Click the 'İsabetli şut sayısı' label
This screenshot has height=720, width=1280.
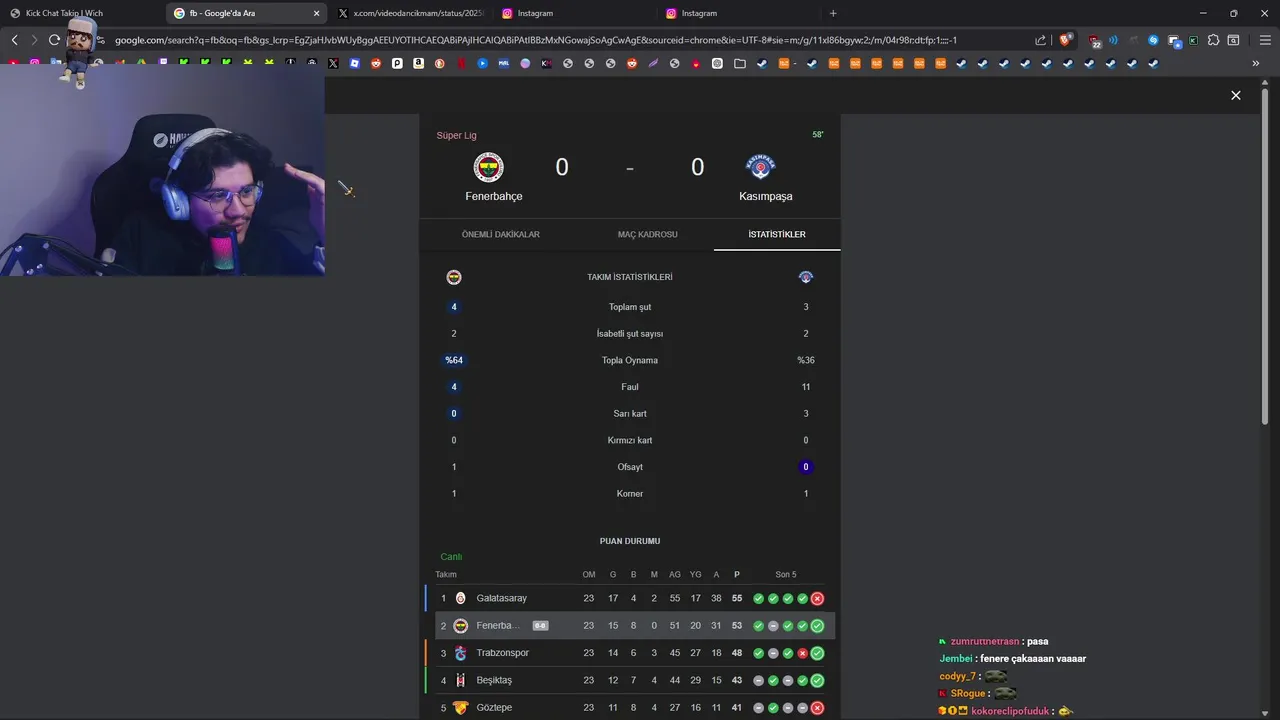[x=630, y=334]
